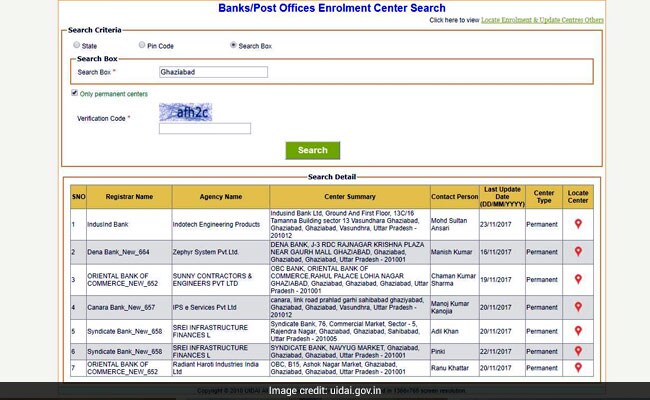Click the date 22/11/2017
Image resolution: width=650 pixels, height=400 pixels.
(495, 352)
